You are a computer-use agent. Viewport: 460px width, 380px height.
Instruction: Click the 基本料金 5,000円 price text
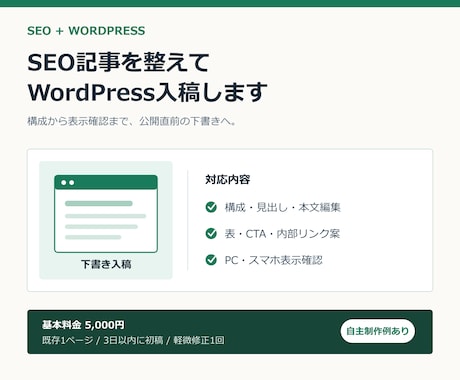(83, 325)
